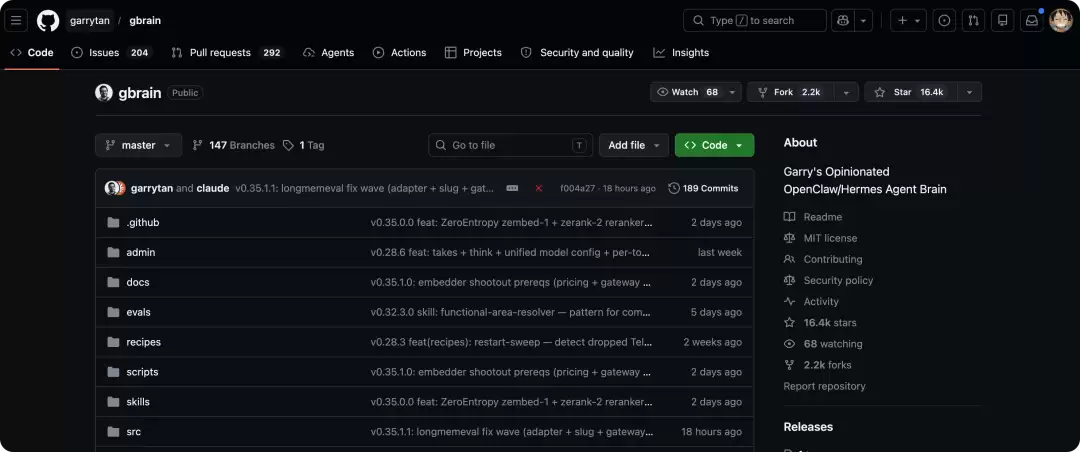Image resolution: width=1080 pixels, height=452 pixels.
Task: Open the Readme link in About
Action: click(813, 217)
